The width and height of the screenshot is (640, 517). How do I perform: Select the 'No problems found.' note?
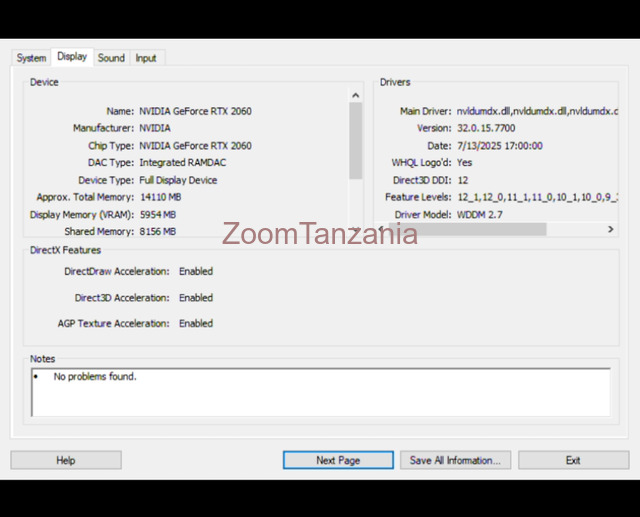click(95, 376)
